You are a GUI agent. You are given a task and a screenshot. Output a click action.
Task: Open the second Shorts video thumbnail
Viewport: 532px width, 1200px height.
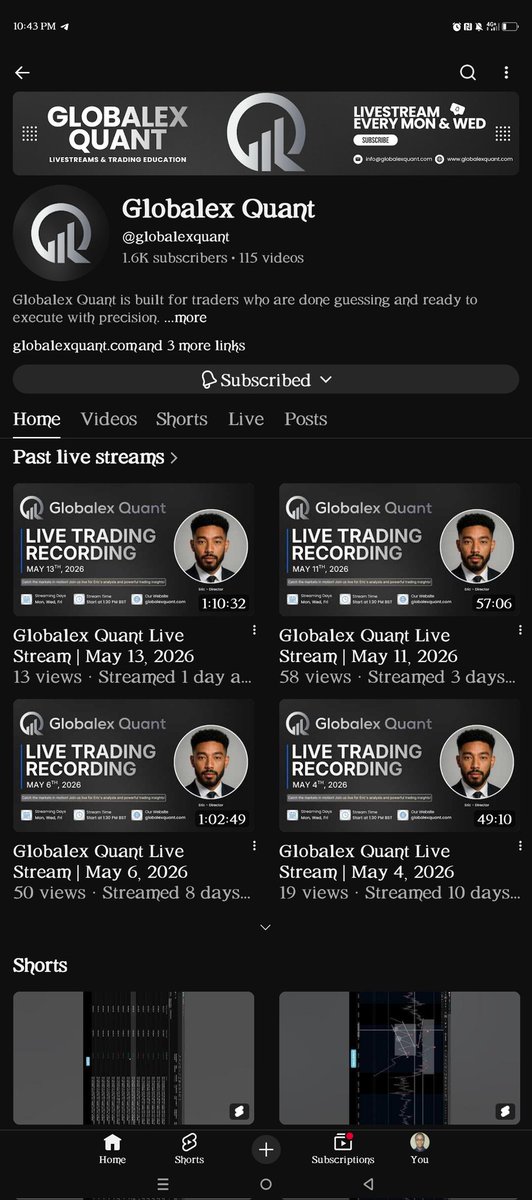click(x=399, y=1058)
